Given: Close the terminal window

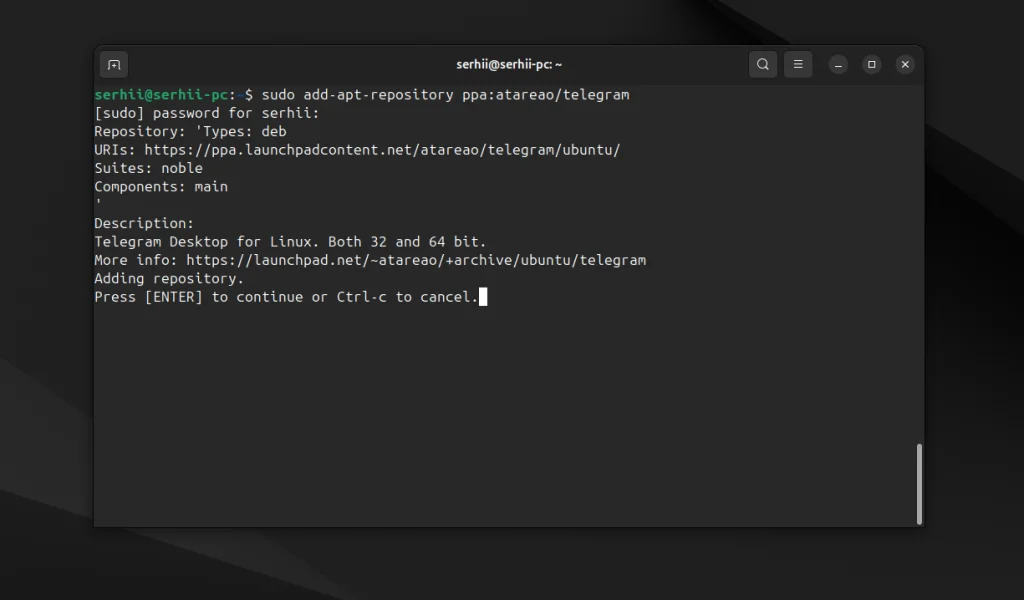Looking at the screenshot, I should click(x=905, y=65).
